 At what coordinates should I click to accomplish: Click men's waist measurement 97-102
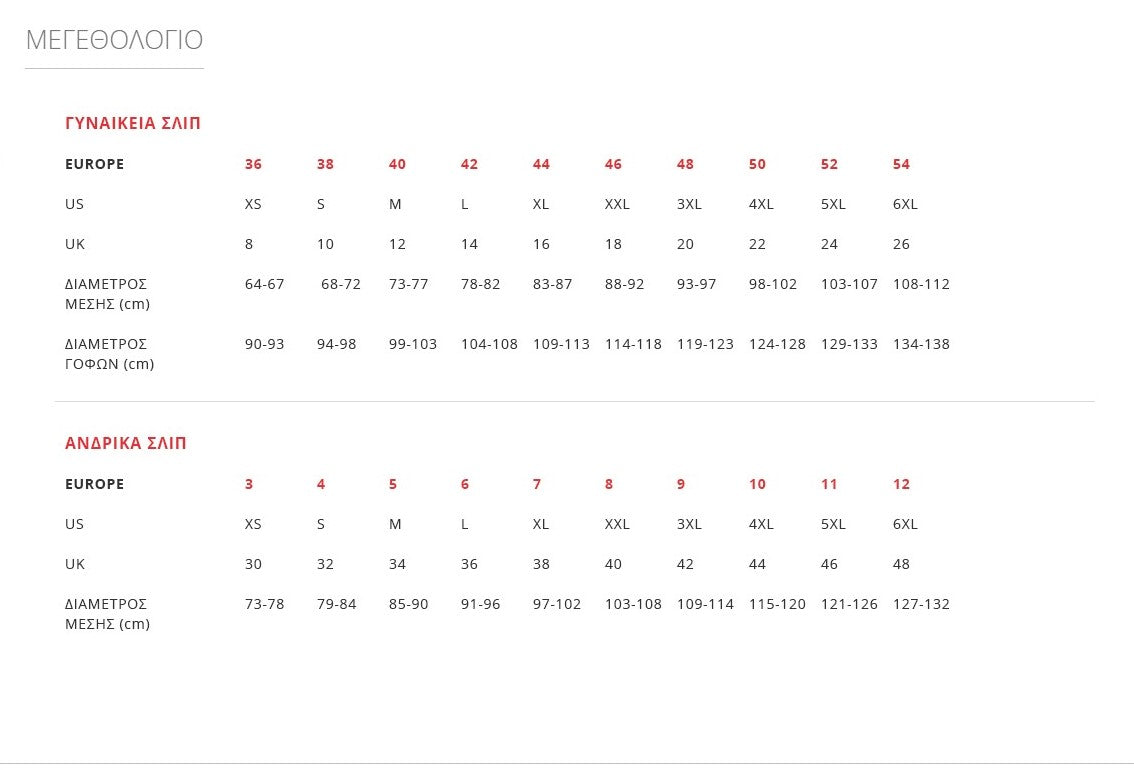point(557,604)
